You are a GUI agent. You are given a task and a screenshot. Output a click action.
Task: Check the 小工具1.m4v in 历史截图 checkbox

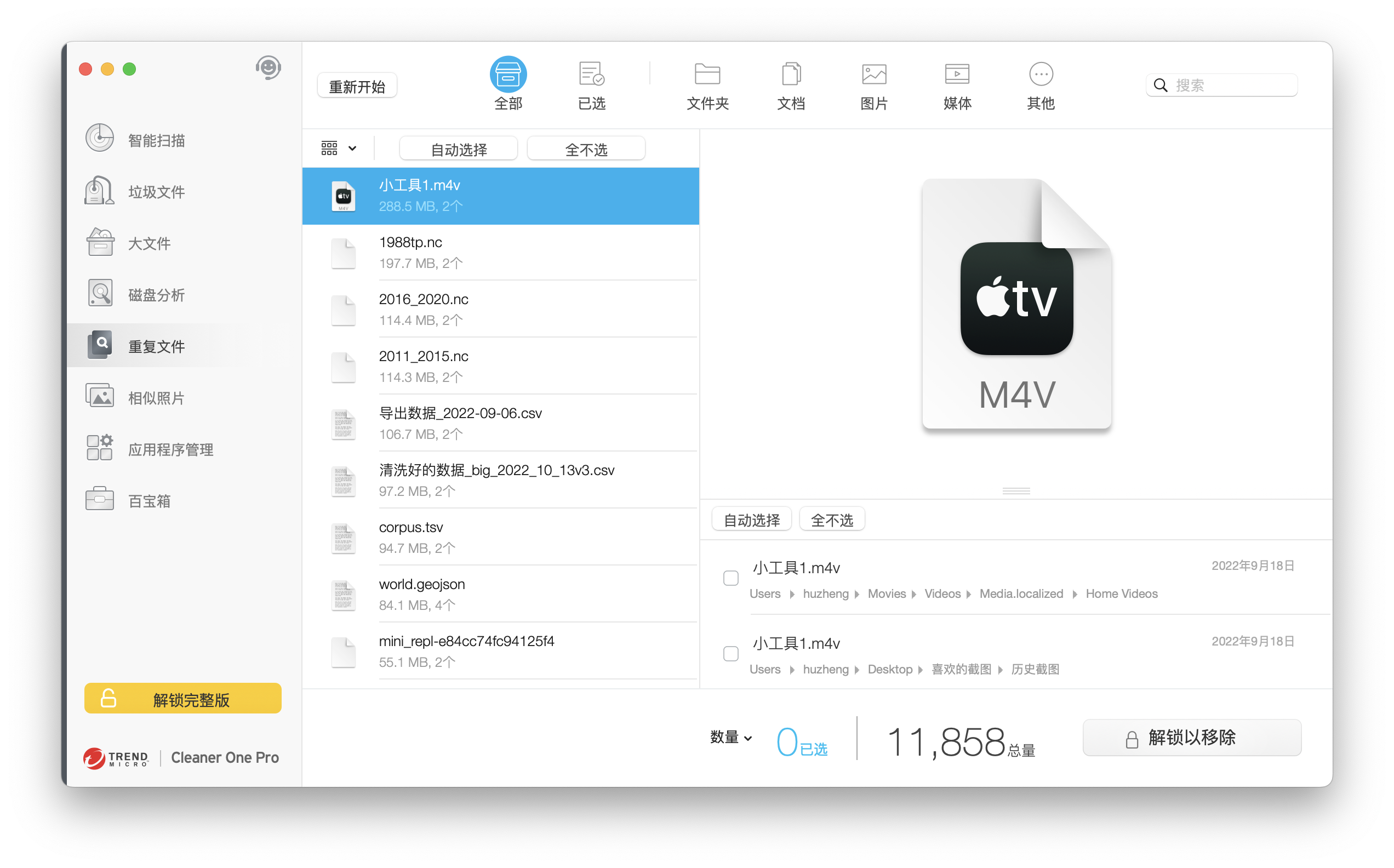(x=730, y=653)
